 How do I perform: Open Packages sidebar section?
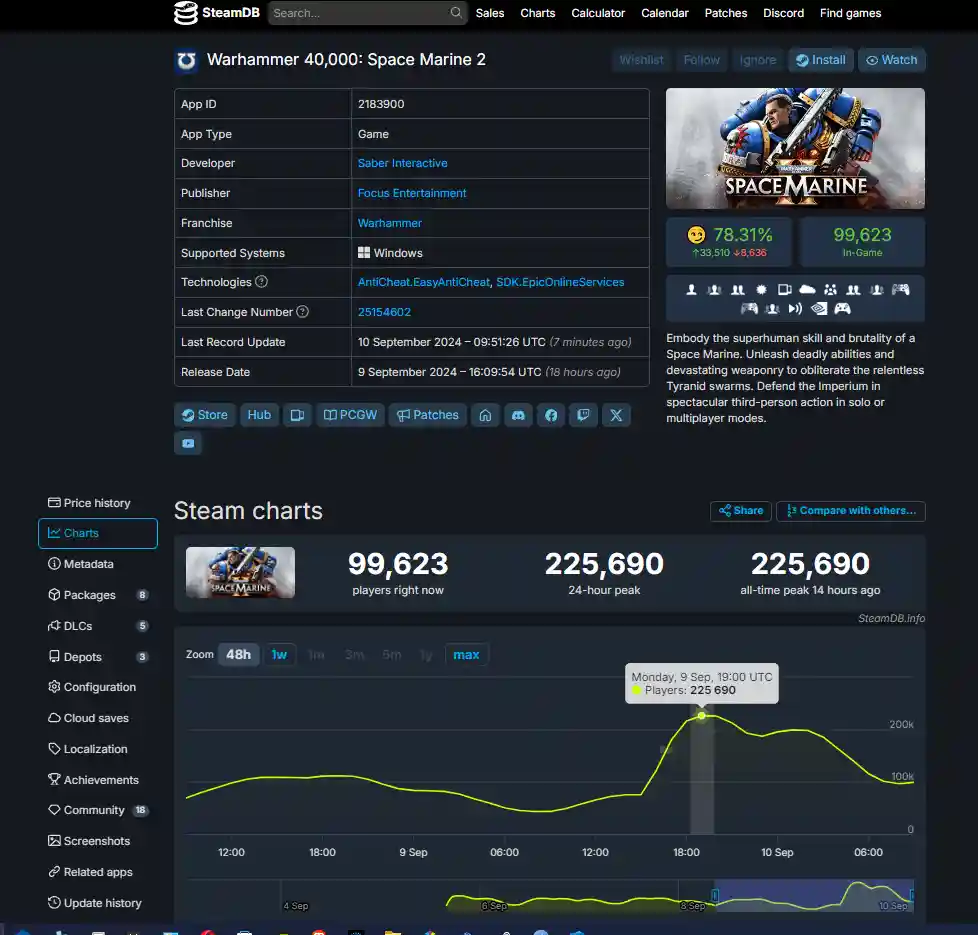tap(98, 595)
